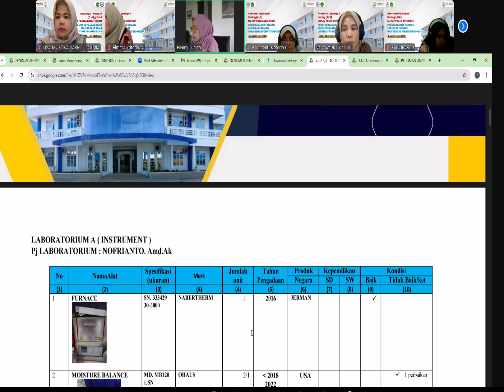Image resolution: width=504 pixels, height=392 pixels.
Task: Click the document vertical scrollbar thumb
Action: 490,117
